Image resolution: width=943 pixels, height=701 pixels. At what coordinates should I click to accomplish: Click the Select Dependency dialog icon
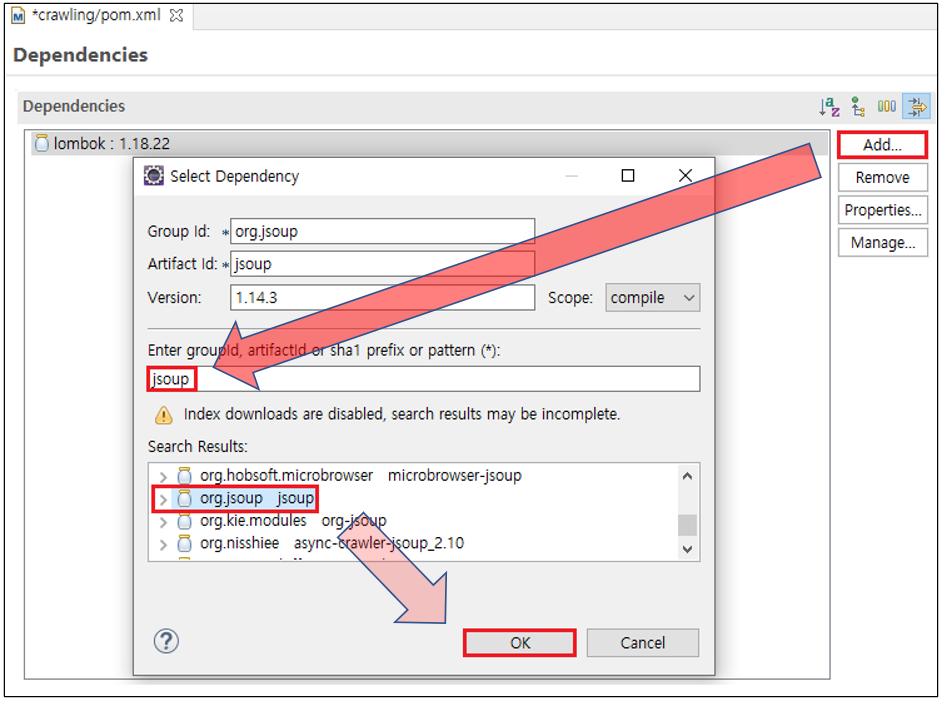(154, 176)
